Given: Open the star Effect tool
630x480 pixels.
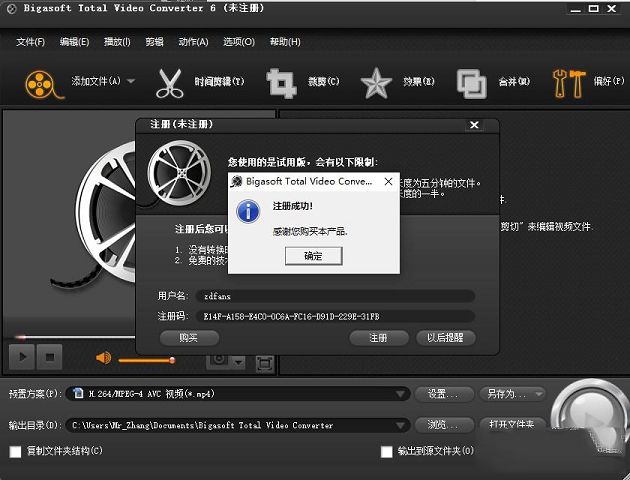Looking at the screenshot, I should pyautogui.click(x=375, y=83).
